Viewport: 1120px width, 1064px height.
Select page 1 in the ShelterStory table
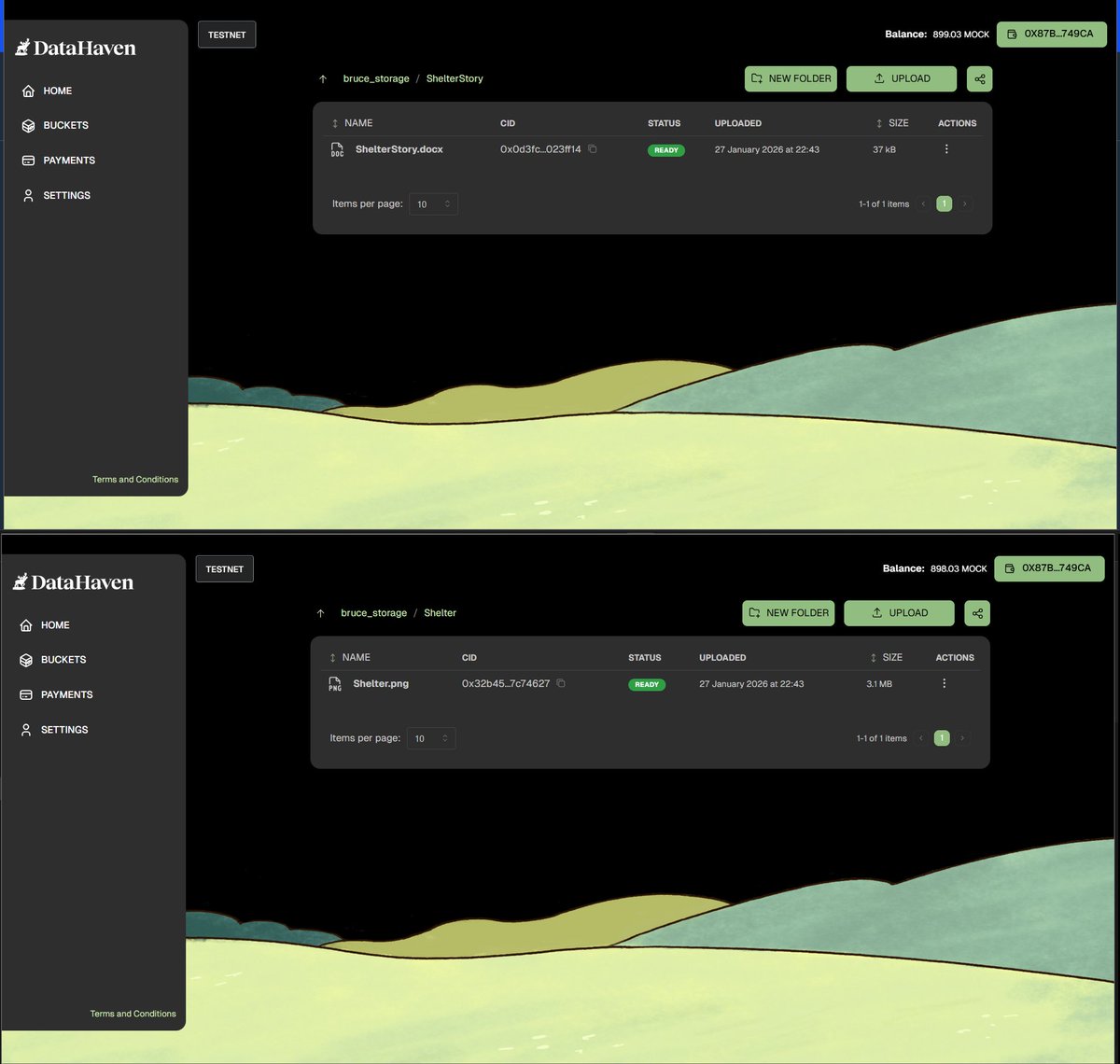coord(945,203)
